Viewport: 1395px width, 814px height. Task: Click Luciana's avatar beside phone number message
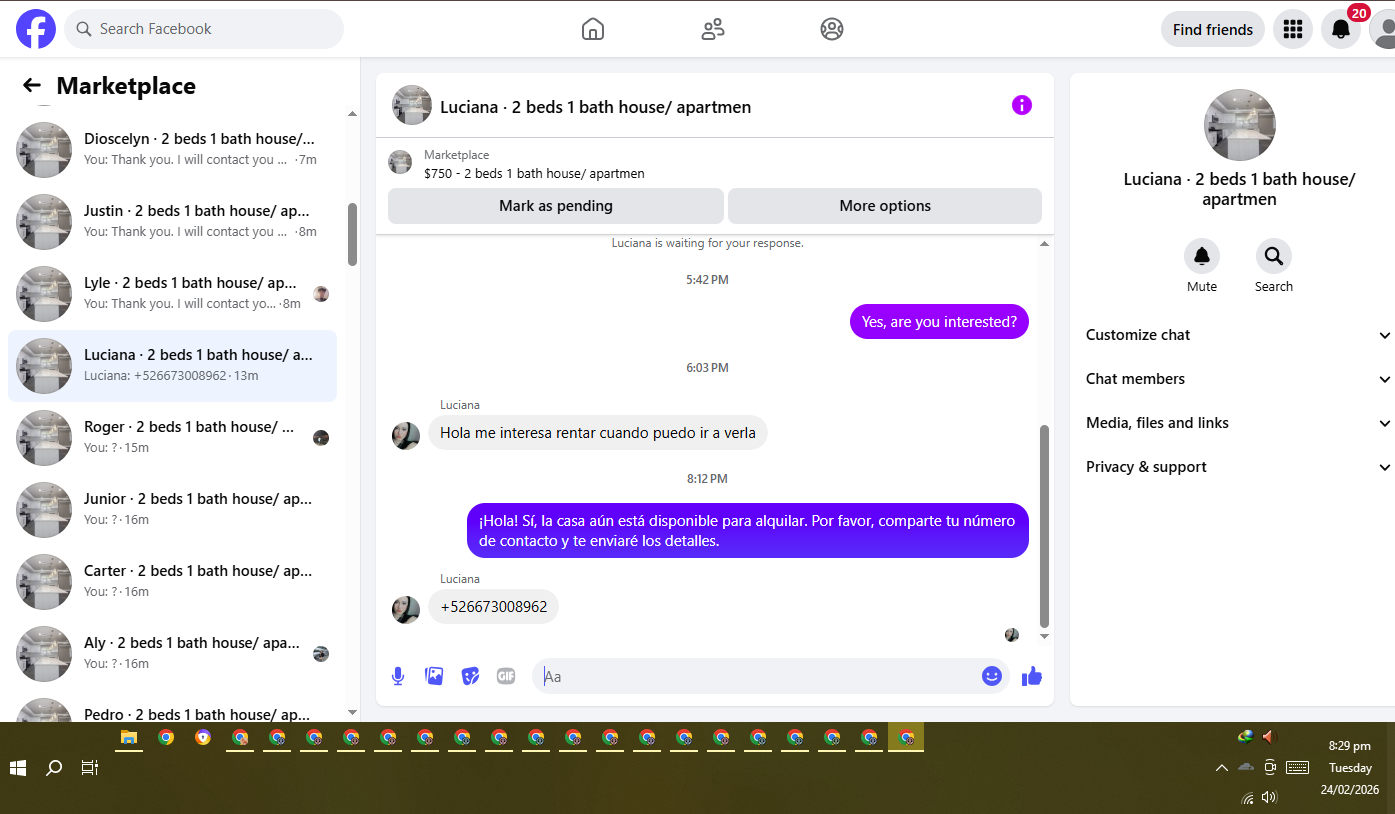(406, 610)
